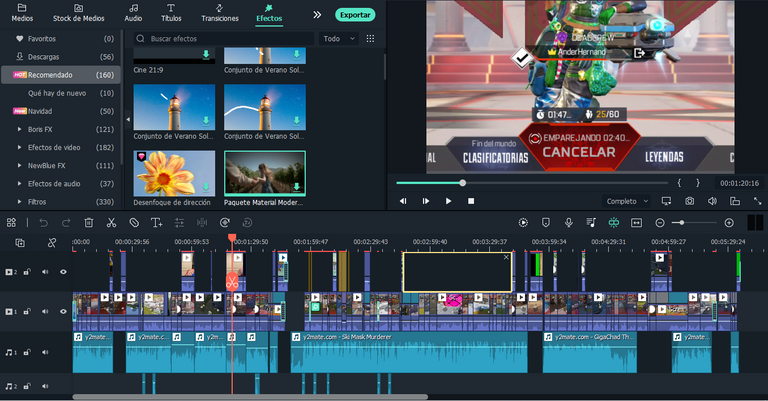
Task: Stop preview playback
Action: tap(471, 201)
